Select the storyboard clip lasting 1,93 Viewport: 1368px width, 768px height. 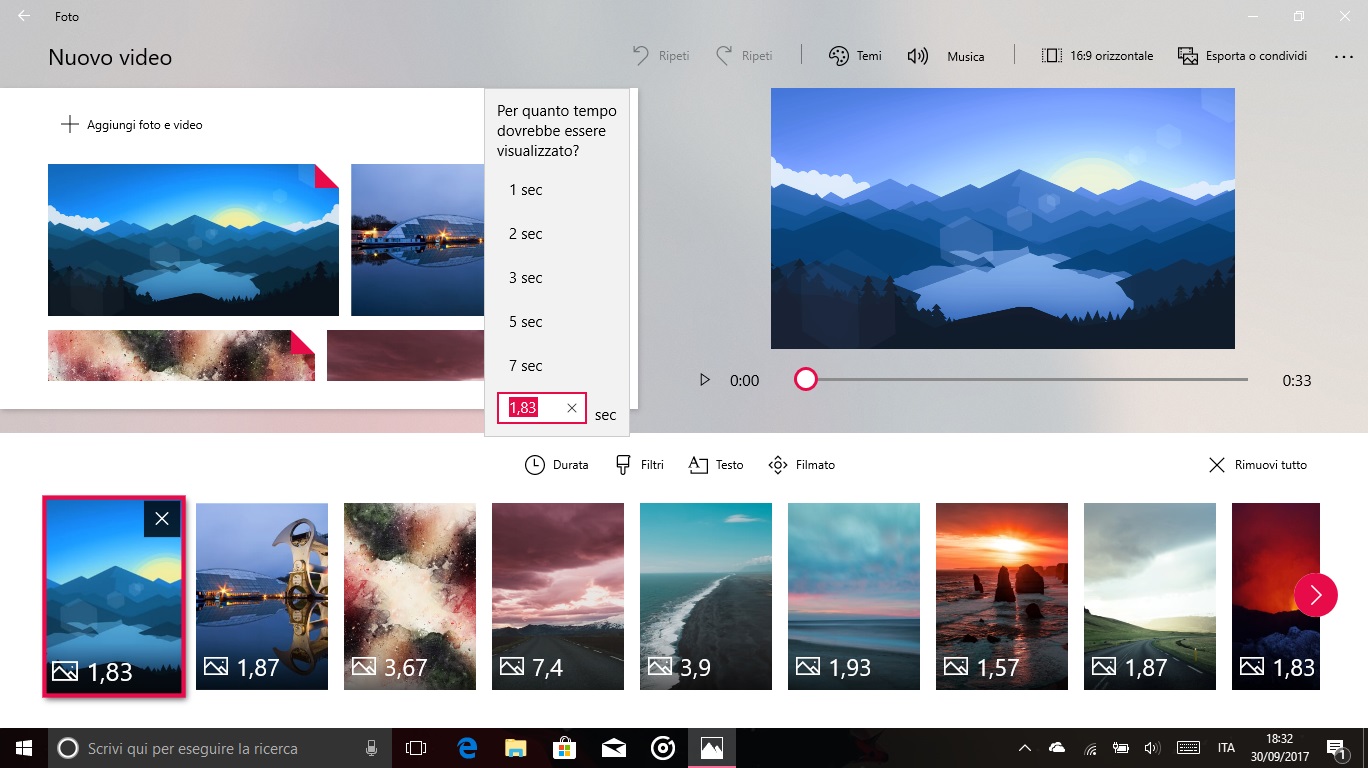854,596
